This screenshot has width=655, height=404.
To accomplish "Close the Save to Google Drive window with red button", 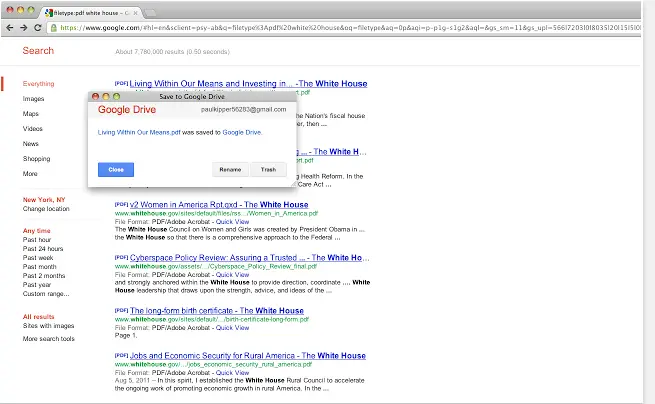I will [x=95, y=97].
